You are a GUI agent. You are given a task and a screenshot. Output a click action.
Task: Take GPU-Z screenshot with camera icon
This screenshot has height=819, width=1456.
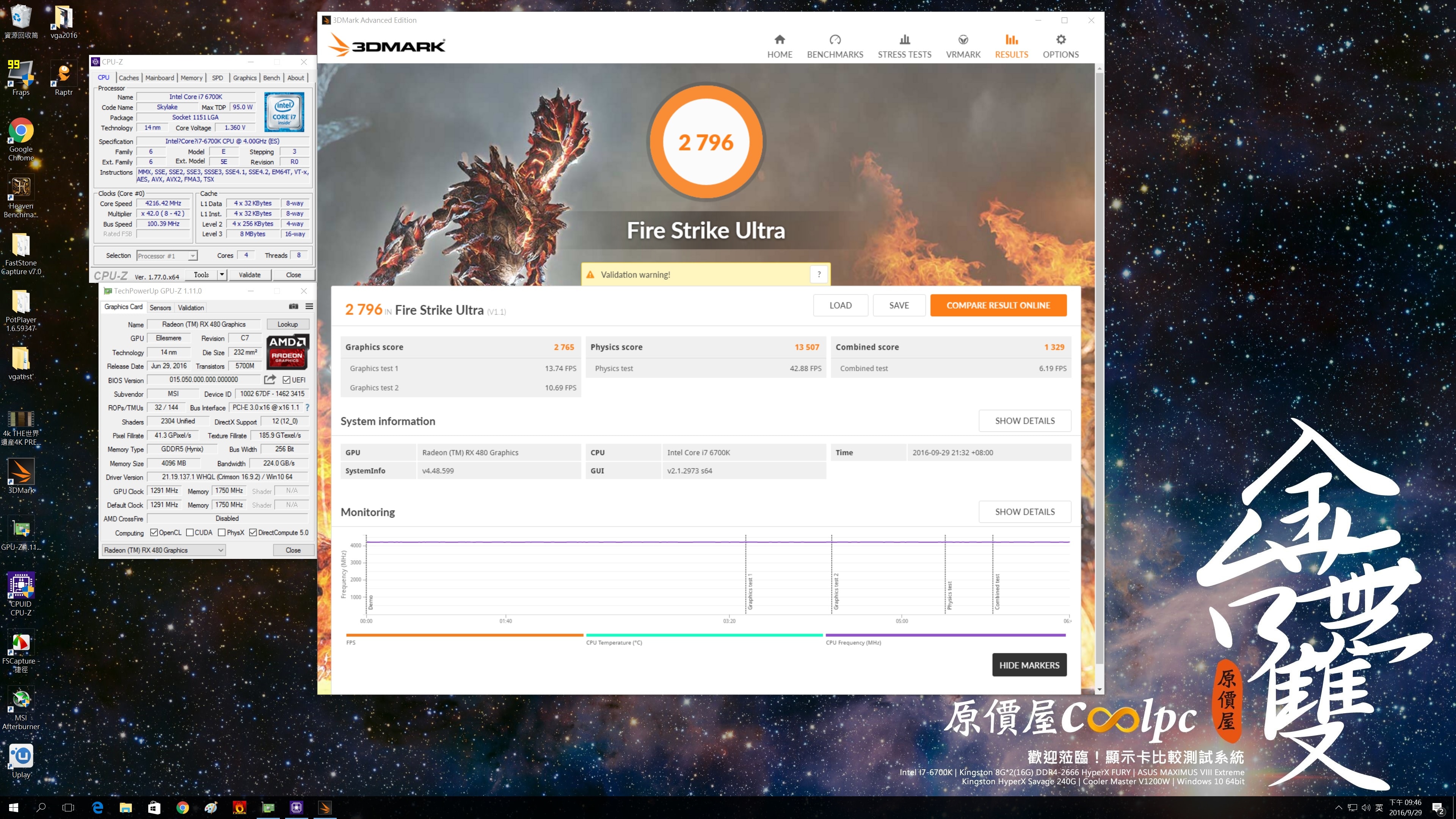point(293,306)
